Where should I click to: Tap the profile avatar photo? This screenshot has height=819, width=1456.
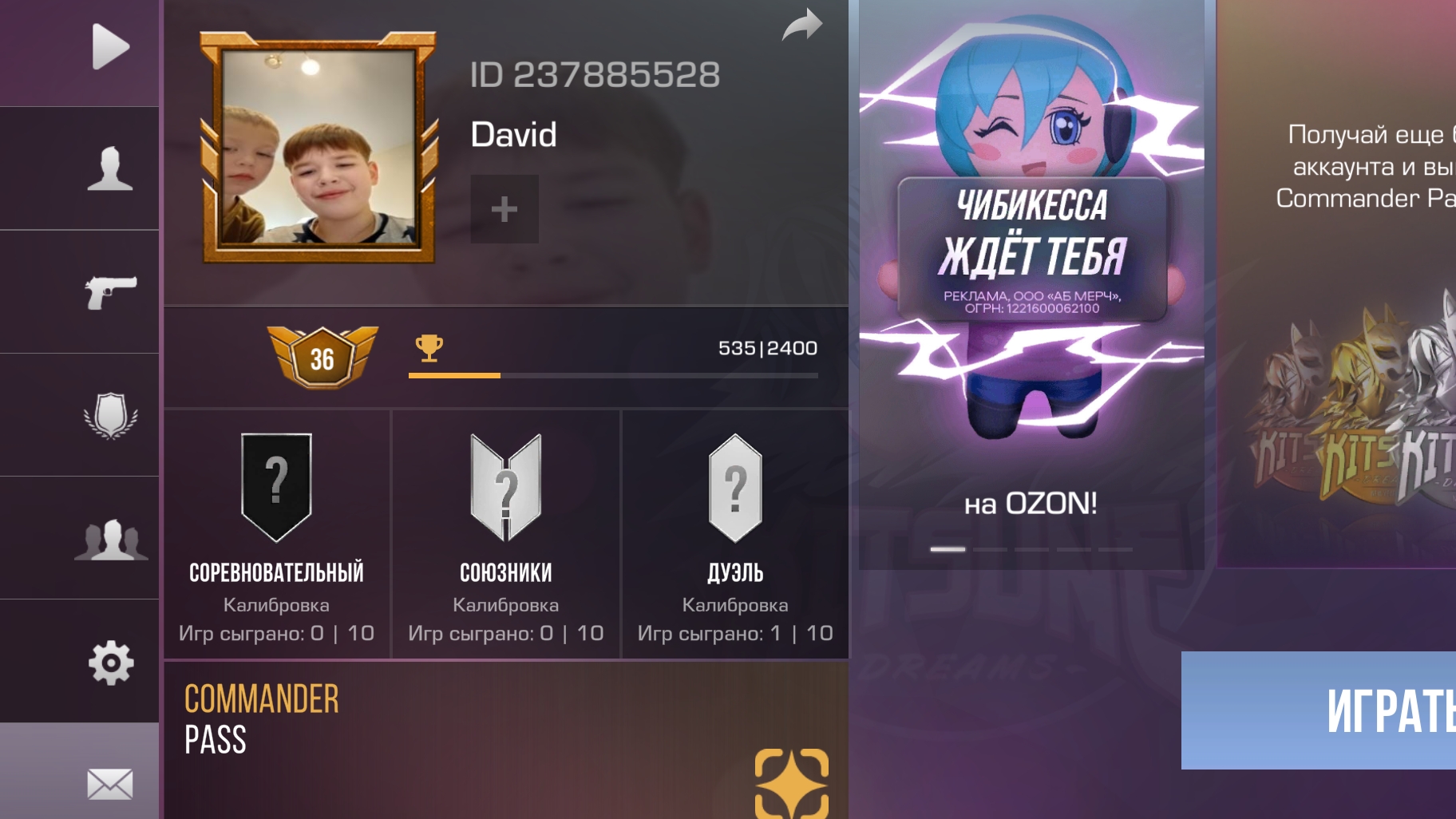[318, 148]
